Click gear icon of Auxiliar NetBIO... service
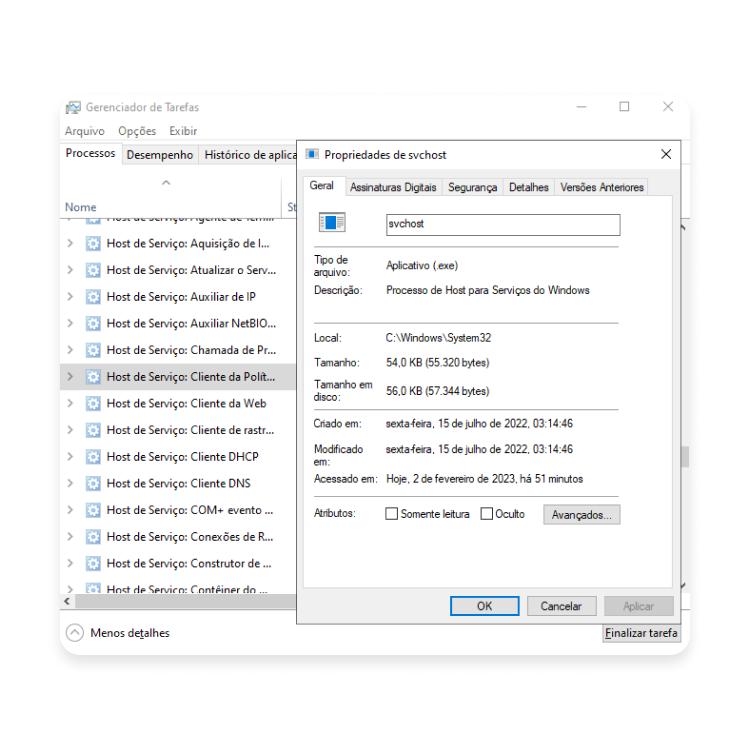The image size is (750, 750). pos(93,324)
